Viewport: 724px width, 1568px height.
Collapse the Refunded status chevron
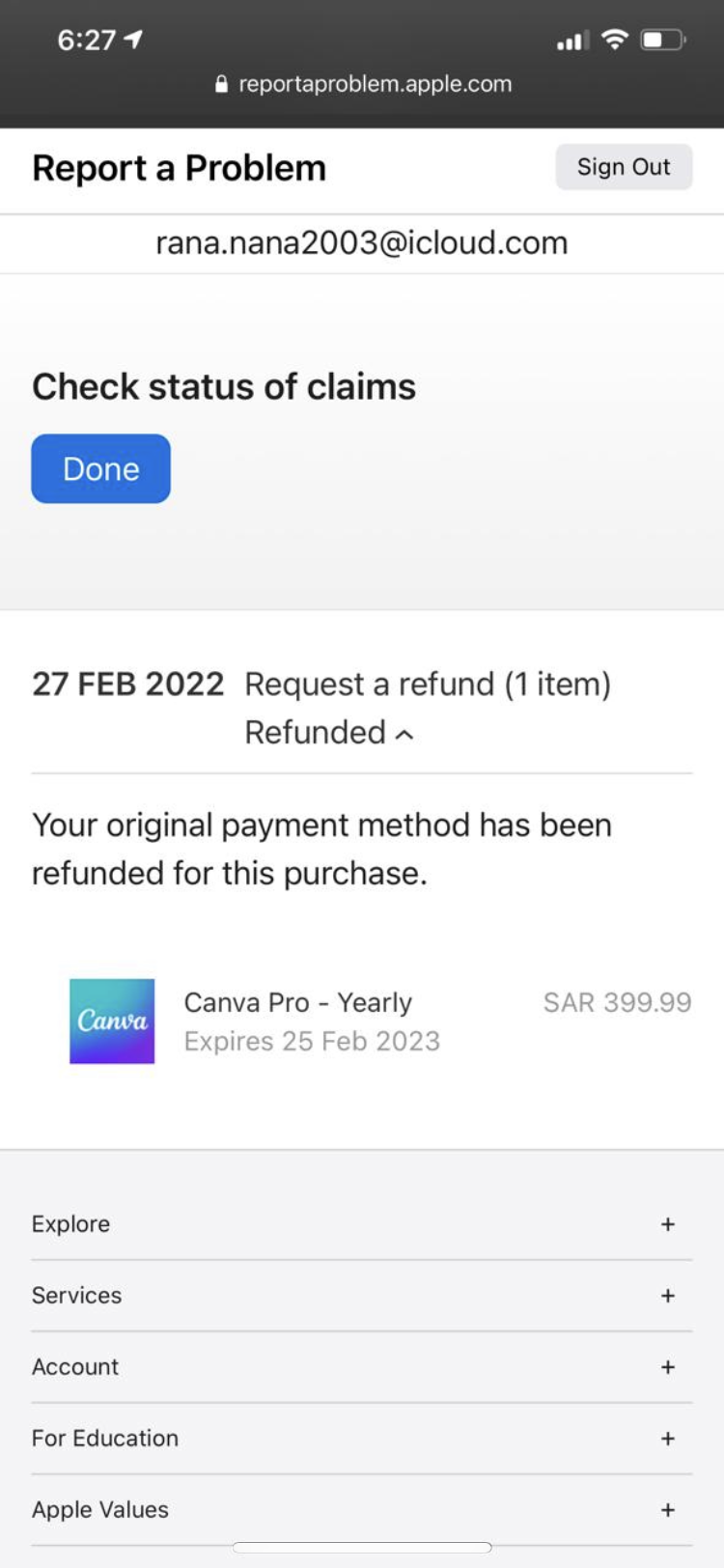coord(405,735)
